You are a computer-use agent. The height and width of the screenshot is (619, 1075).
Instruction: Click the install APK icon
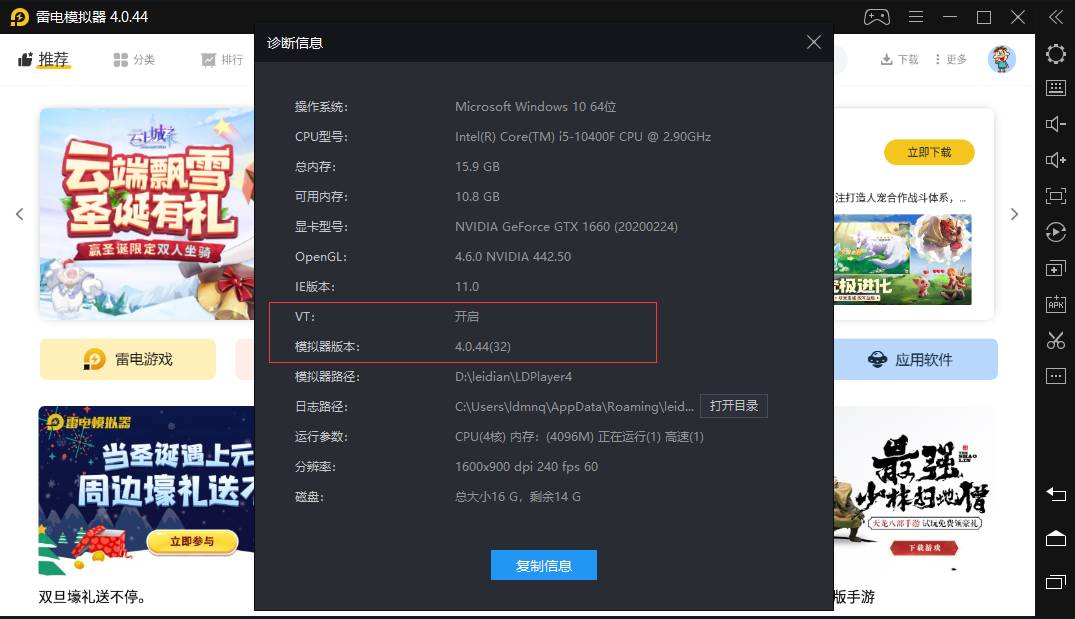(x=1056, y=304)
